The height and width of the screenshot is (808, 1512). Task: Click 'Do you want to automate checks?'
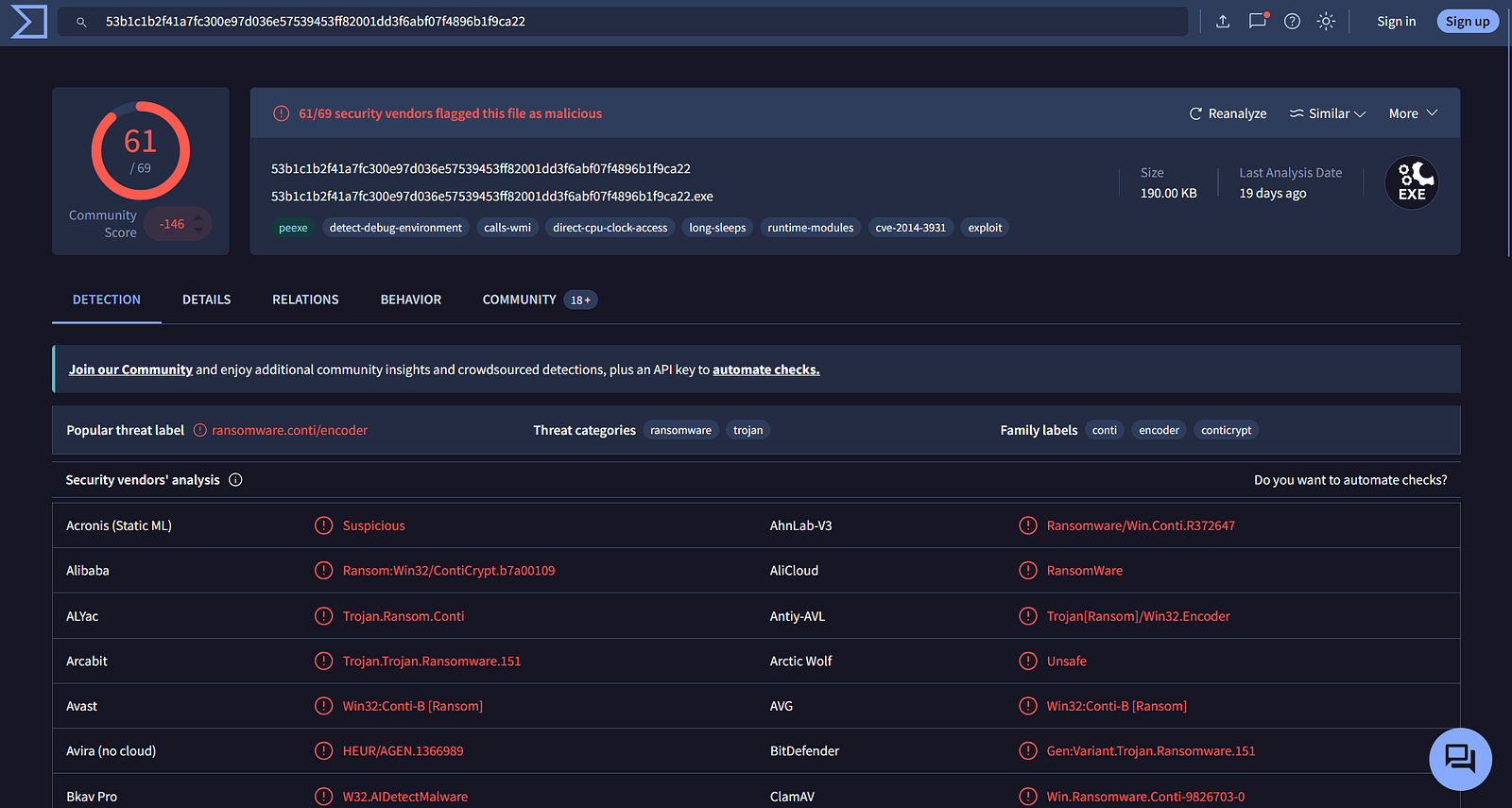point(1350,480)
